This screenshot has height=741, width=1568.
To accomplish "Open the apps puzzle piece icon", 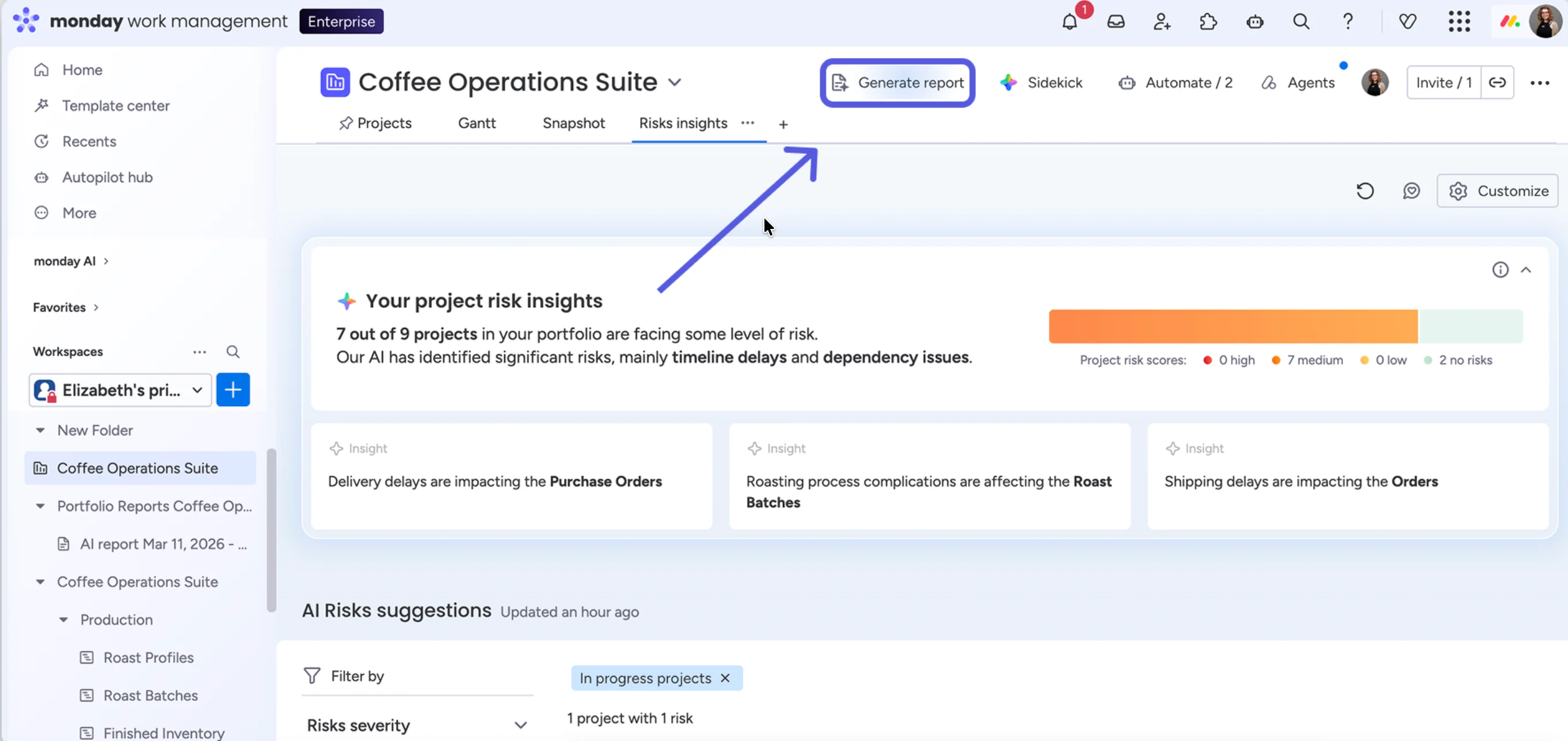I will click(x=1208, y=22).
